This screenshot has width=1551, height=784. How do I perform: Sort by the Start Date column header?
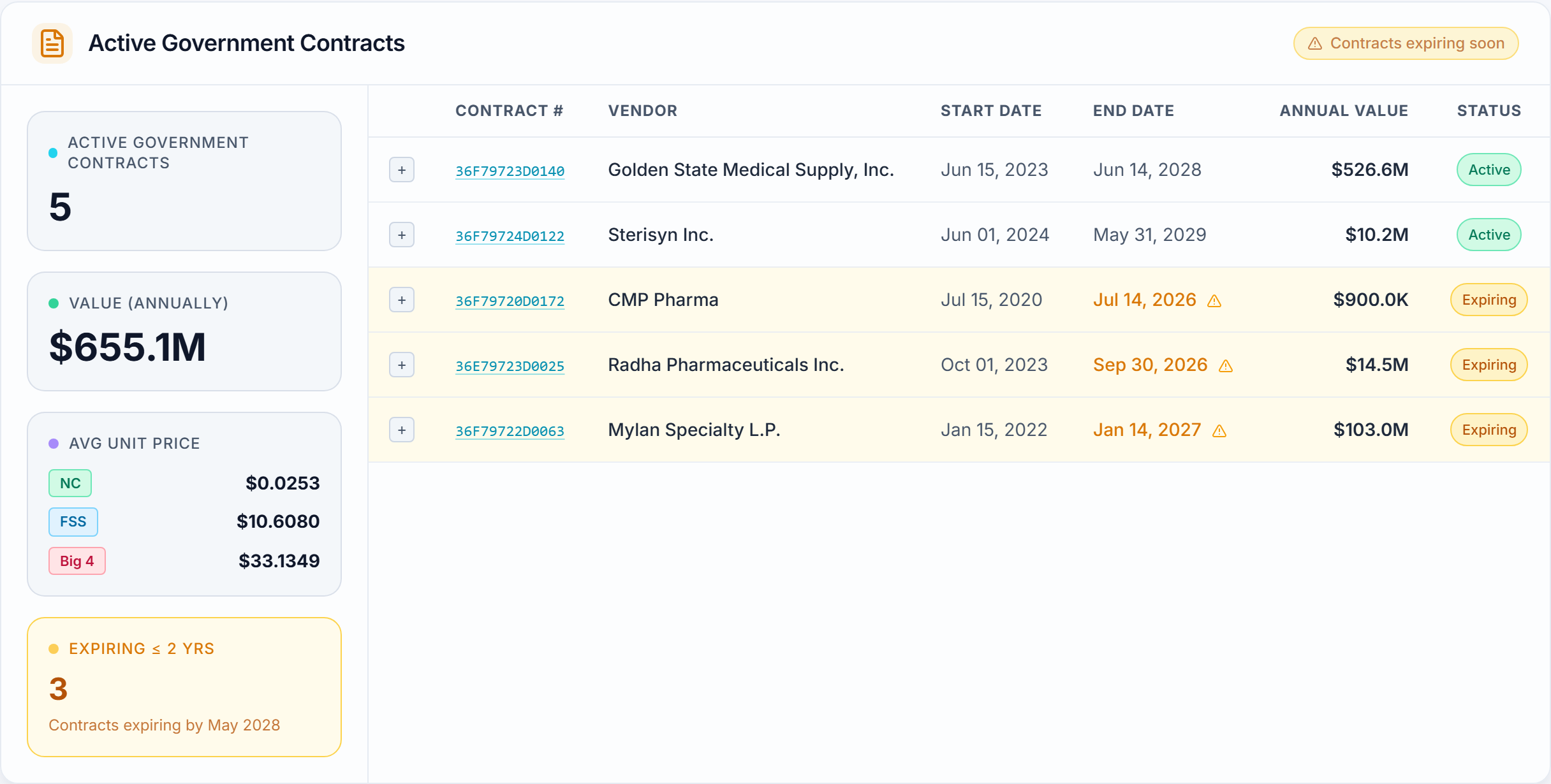coord(991,111)
